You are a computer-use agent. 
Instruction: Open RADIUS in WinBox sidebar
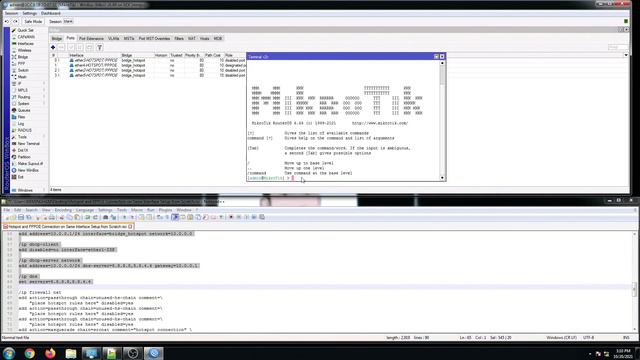24,130
